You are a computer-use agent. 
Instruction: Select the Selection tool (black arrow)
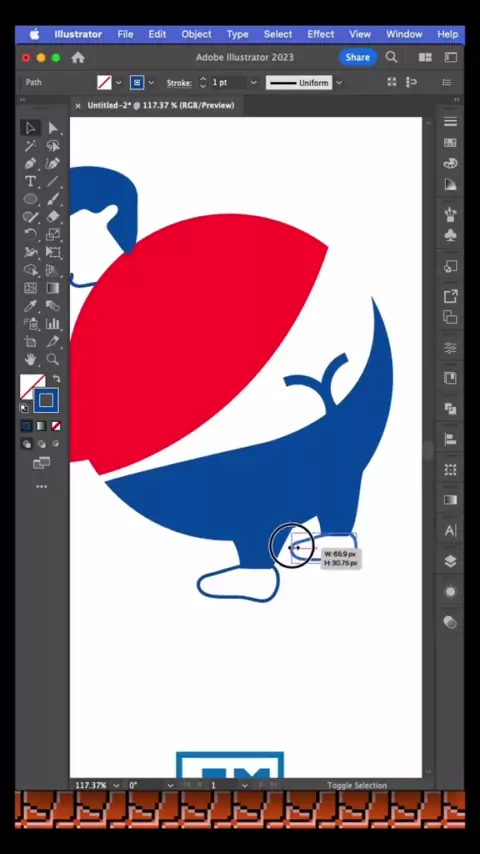click(x=31, y=128)
